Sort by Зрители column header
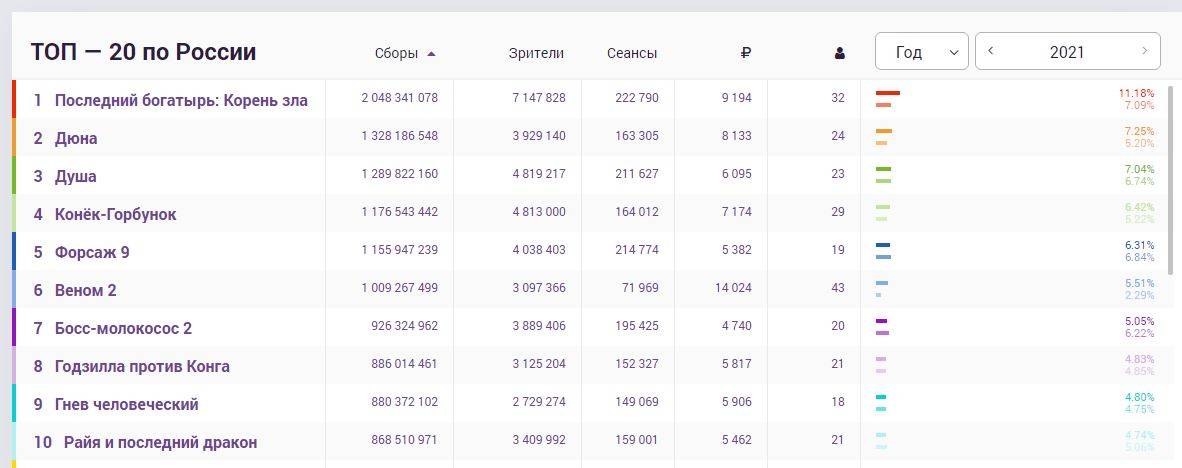Image resolution: width=1182 pixels, height=468 pixels. tap(536, 54)
